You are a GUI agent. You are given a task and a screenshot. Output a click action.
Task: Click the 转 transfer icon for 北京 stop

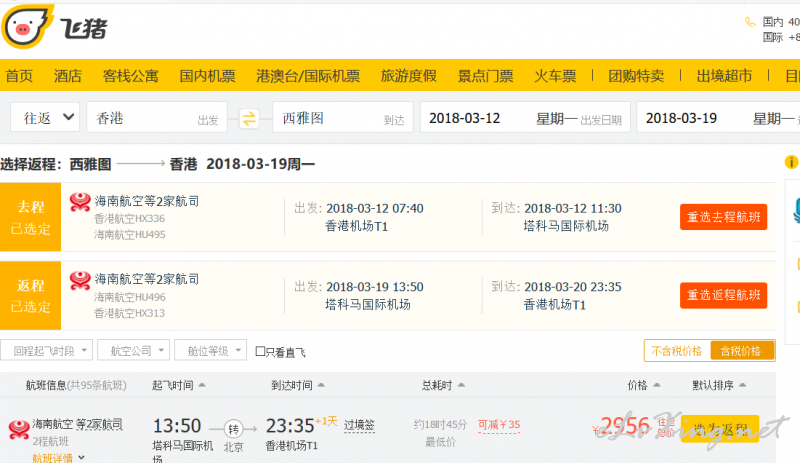point(234,429)
